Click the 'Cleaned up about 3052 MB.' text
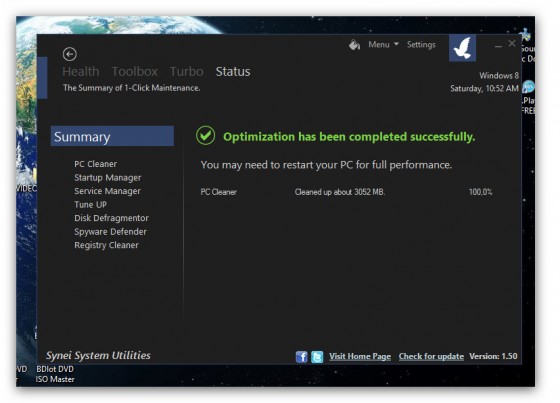560x403 pixels. (x=340, y=192)
